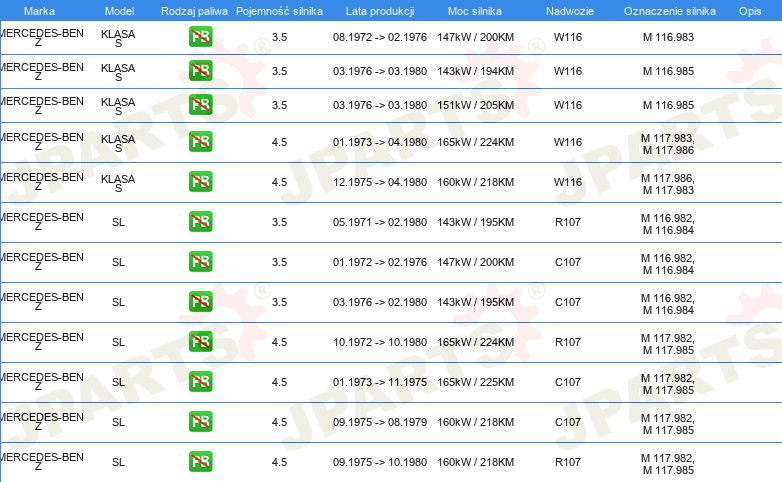782x482 pixels.
Task: Click petrol fuel icon in 143kW / 194KM row
Action: (x=200, y=70)
